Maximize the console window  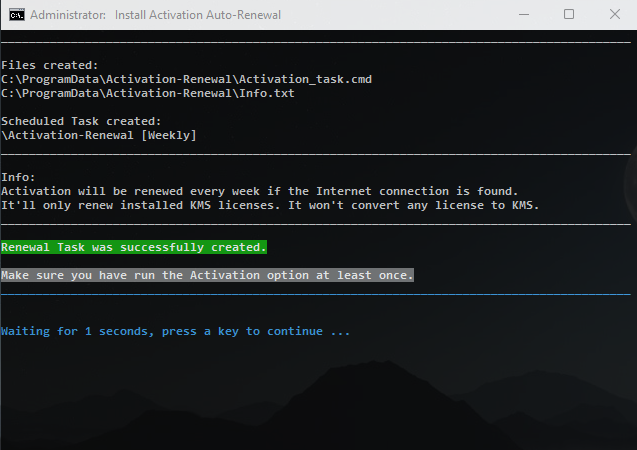point(569,15)
